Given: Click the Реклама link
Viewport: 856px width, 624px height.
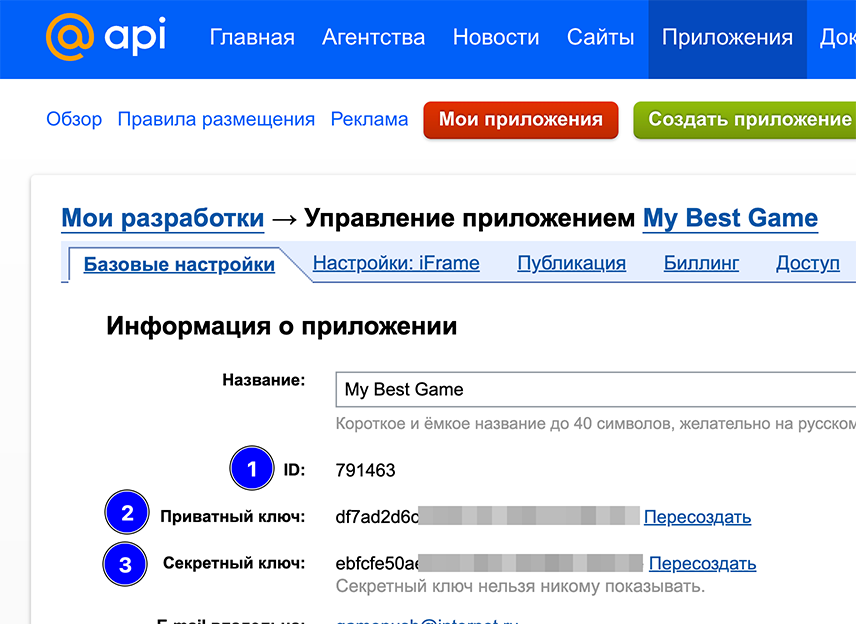Looking at the screenshot, I should pyautogui.click(x=369, y=119).
